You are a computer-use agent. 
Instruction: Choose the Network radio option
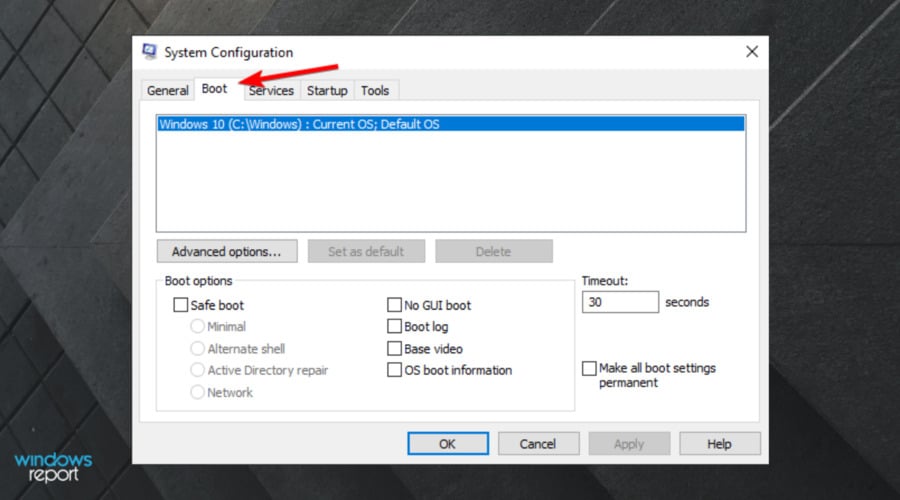tap(197, 392)
